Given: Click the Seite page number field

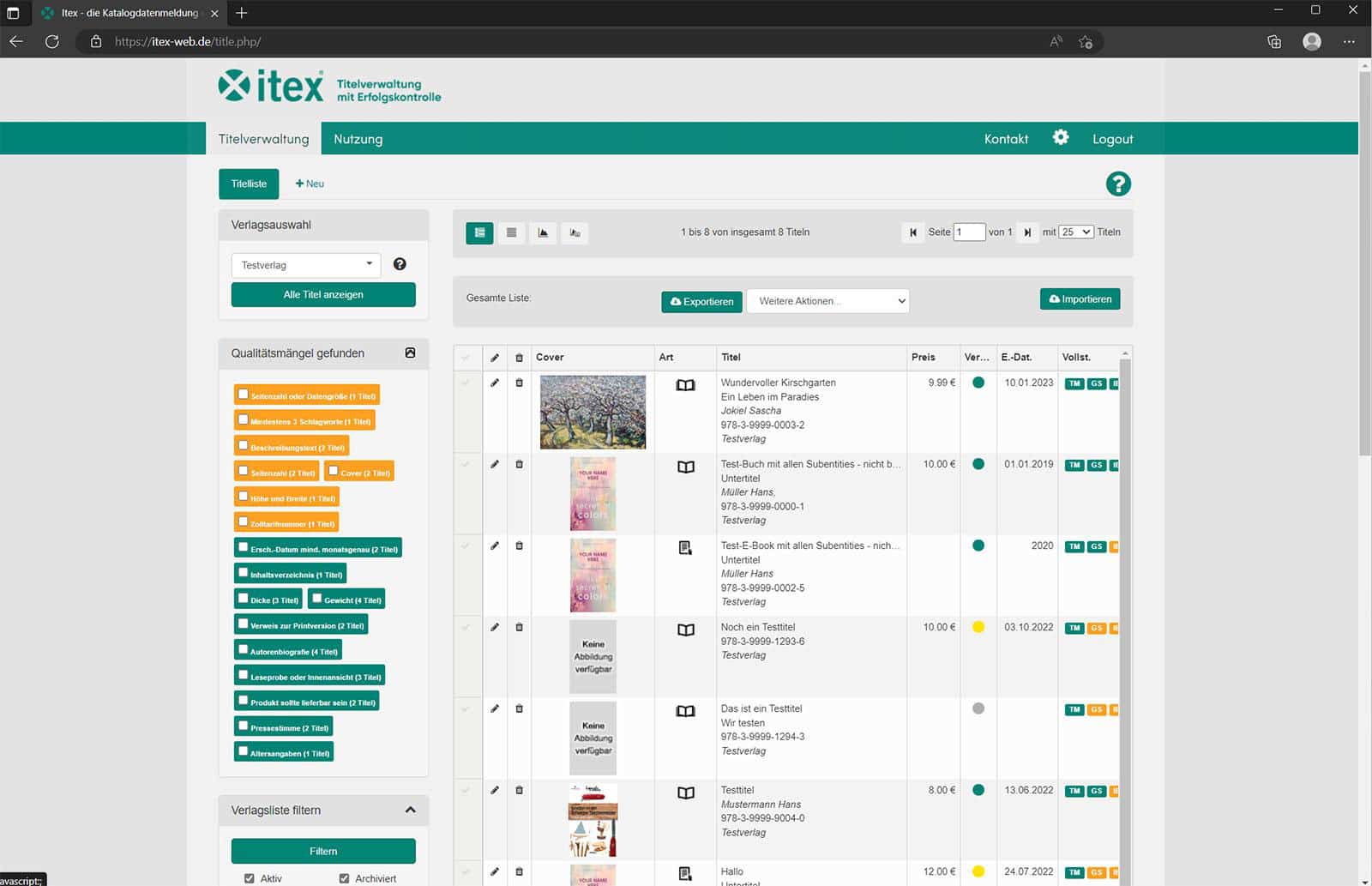Looking at the screenshot, I should pos(969,232).
